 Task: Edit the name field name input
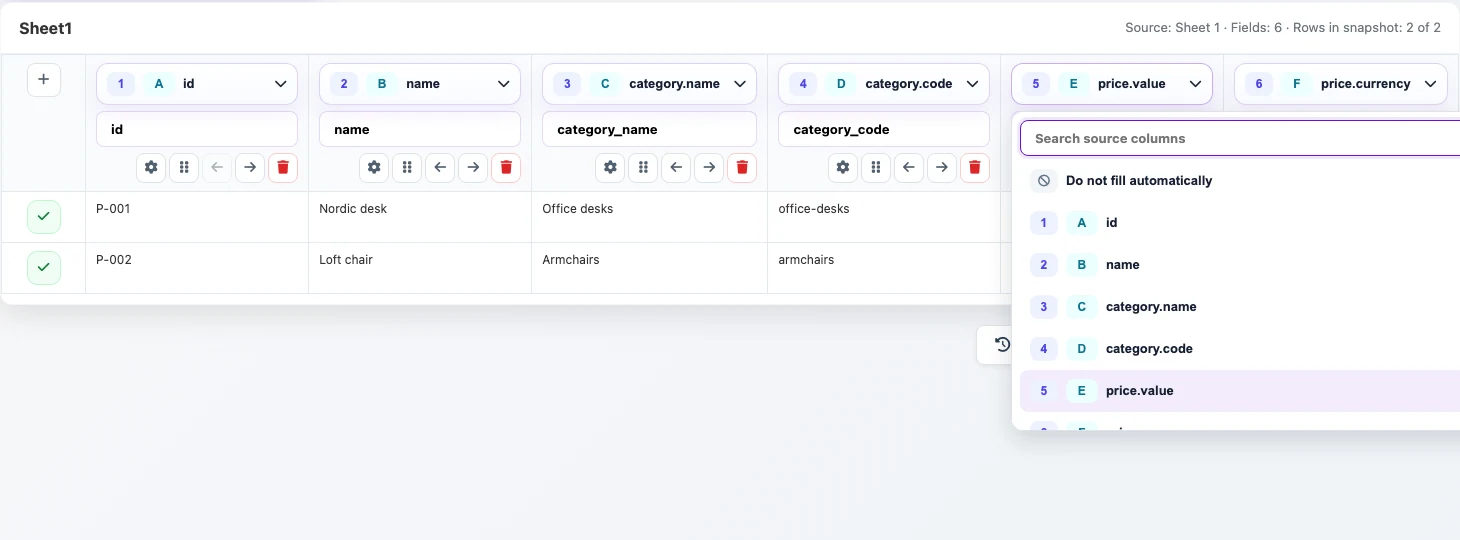click(x=420, y=129)
